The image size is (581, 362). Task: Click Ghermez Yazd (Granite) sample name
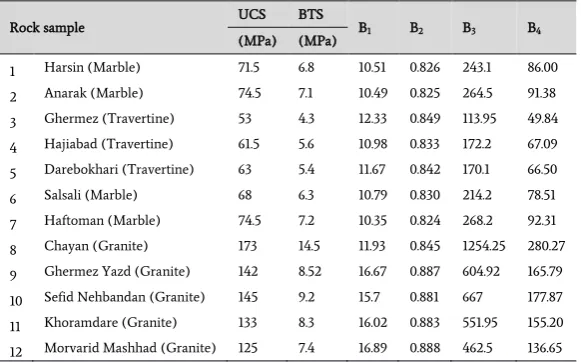coord(117,272)
